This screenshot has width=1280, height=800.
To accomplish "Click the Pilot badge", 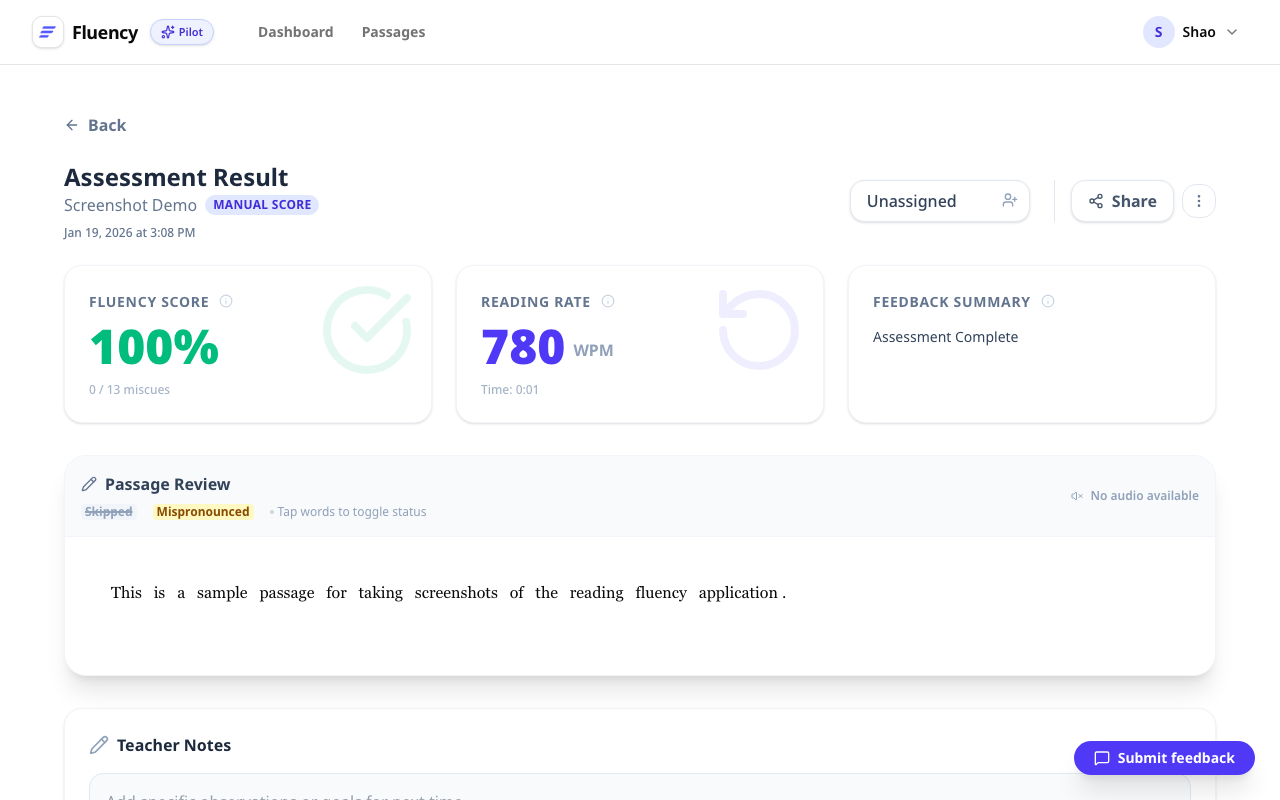I will 182,32.
